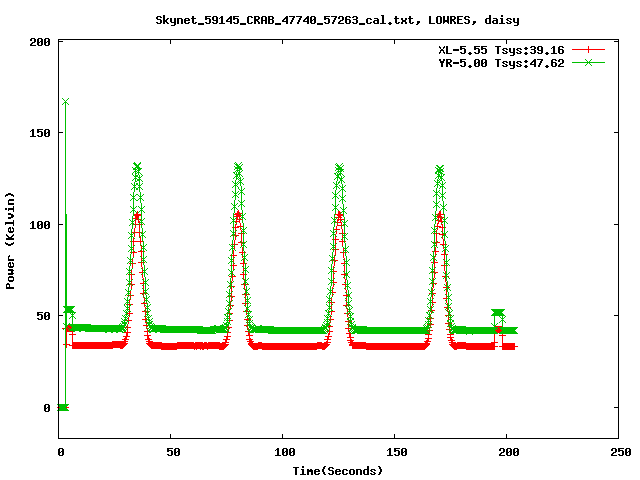Click the green legend line sample for YR
Screen dimensions: 640x480
coord(588,62)
